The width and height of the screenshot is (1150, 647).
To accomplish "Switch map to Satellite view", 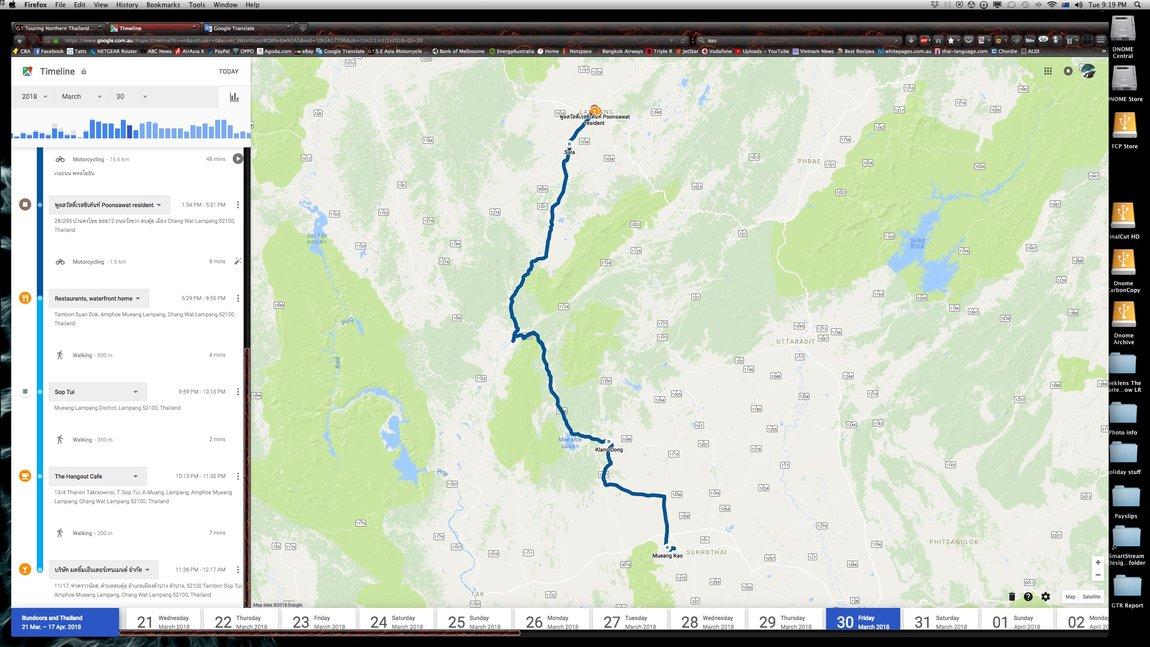I will [x=1091, y=597].
